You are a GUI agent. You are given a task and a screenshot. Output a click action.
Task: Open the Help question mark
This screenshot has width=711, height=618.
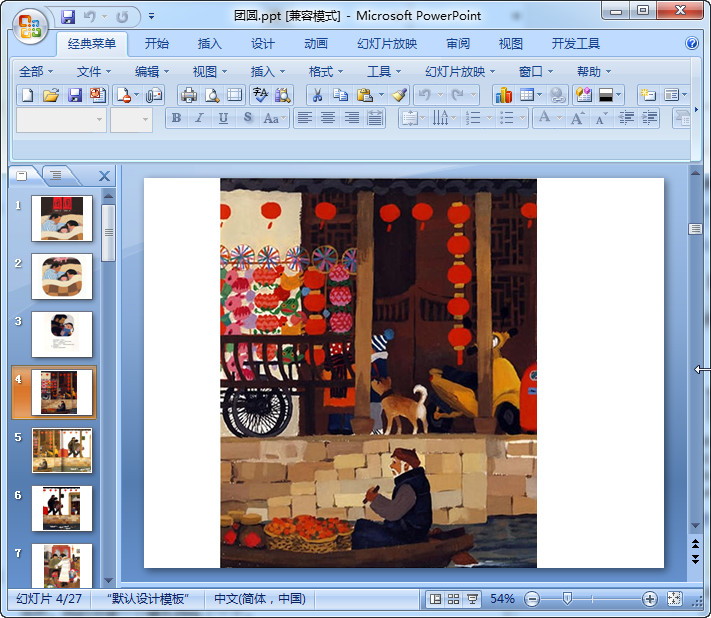coord(692,43)
